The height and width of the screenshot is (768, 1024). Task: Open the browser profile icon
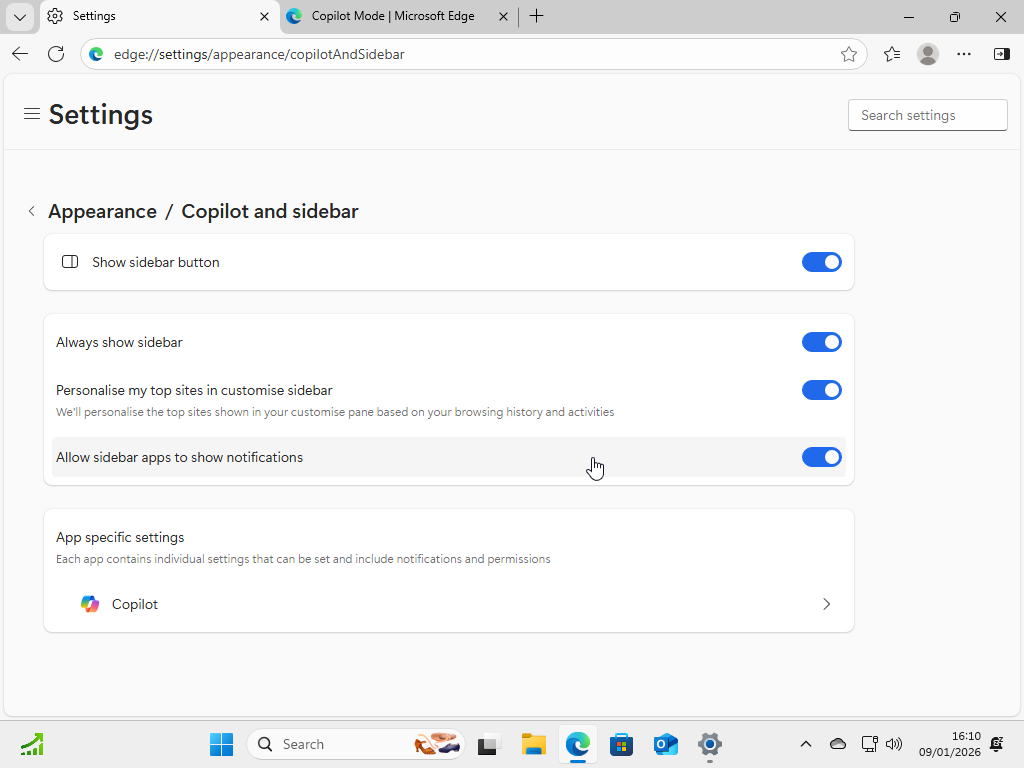tap(927, 54)
